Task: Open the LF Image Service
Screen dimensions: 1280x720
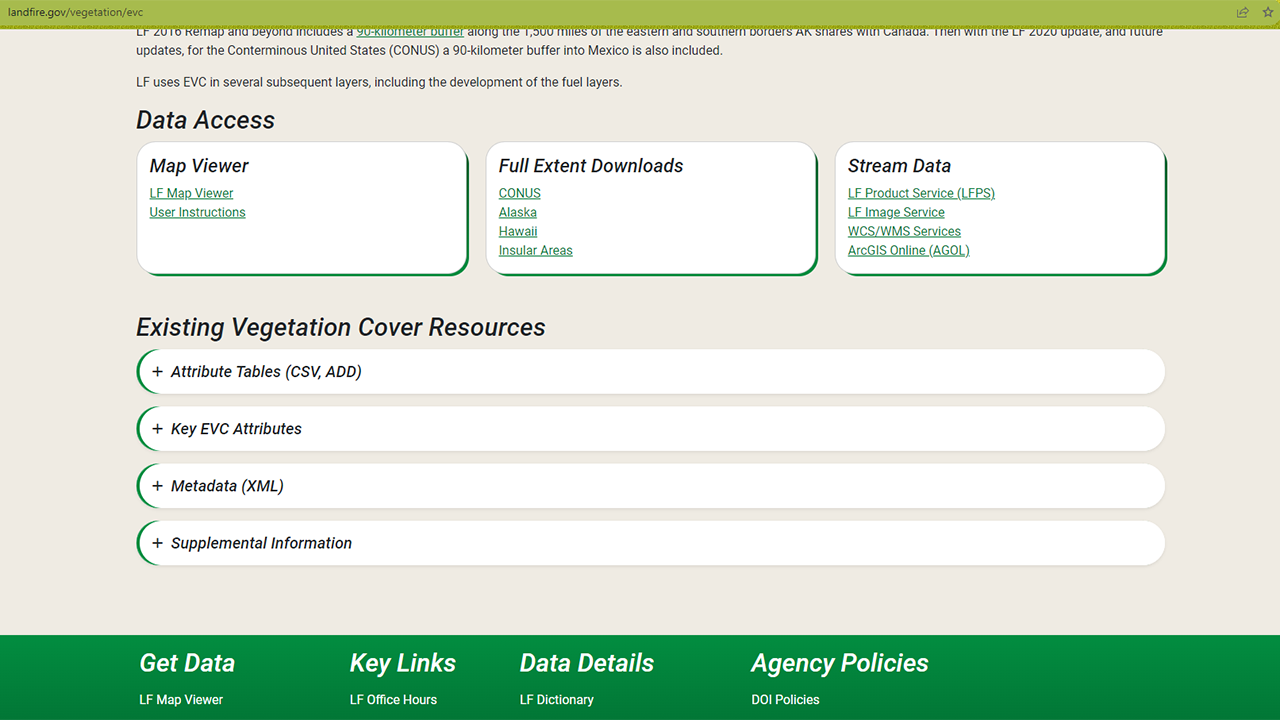Action: pyautogui.click(x=896, y=212)
